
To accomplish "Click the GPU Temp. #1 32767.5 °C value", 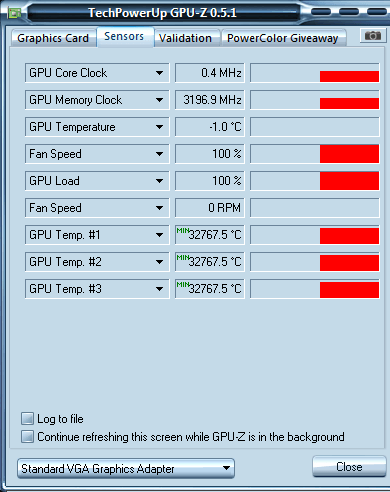I will tap(210, 235).
